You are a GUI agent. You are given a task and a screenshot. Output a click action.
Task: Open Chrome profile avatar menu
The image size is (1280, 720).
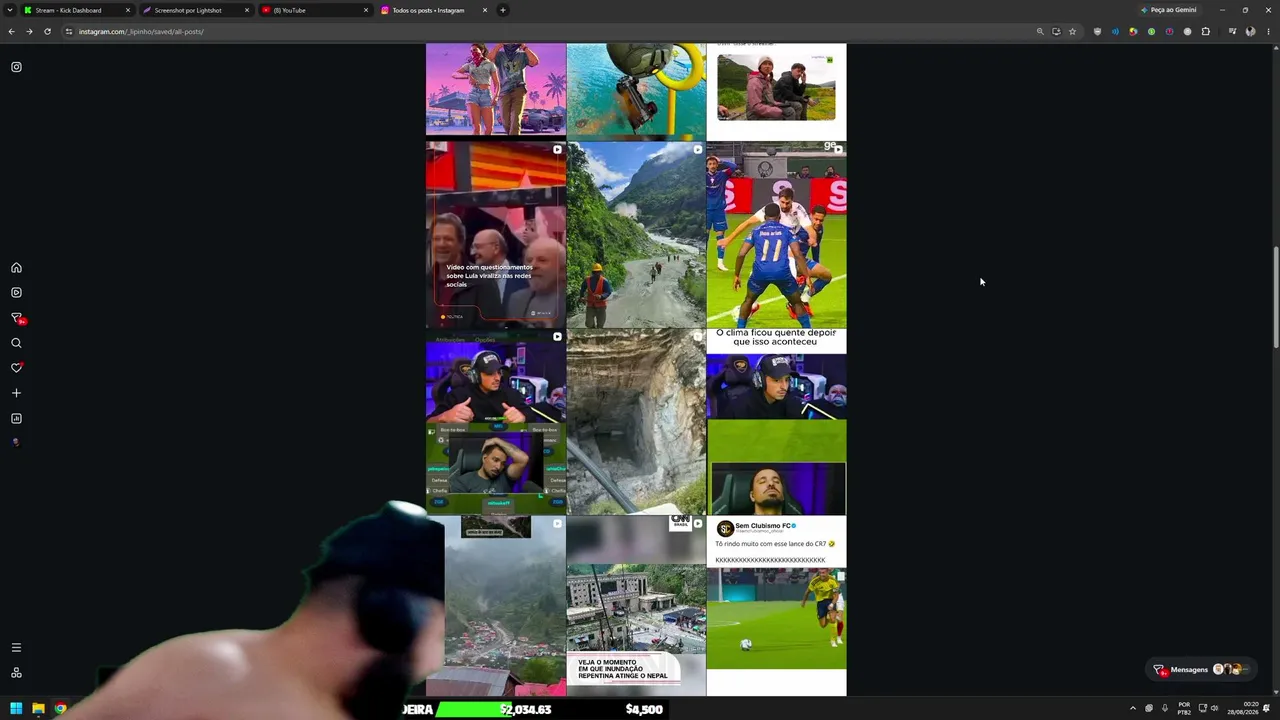1250,31
